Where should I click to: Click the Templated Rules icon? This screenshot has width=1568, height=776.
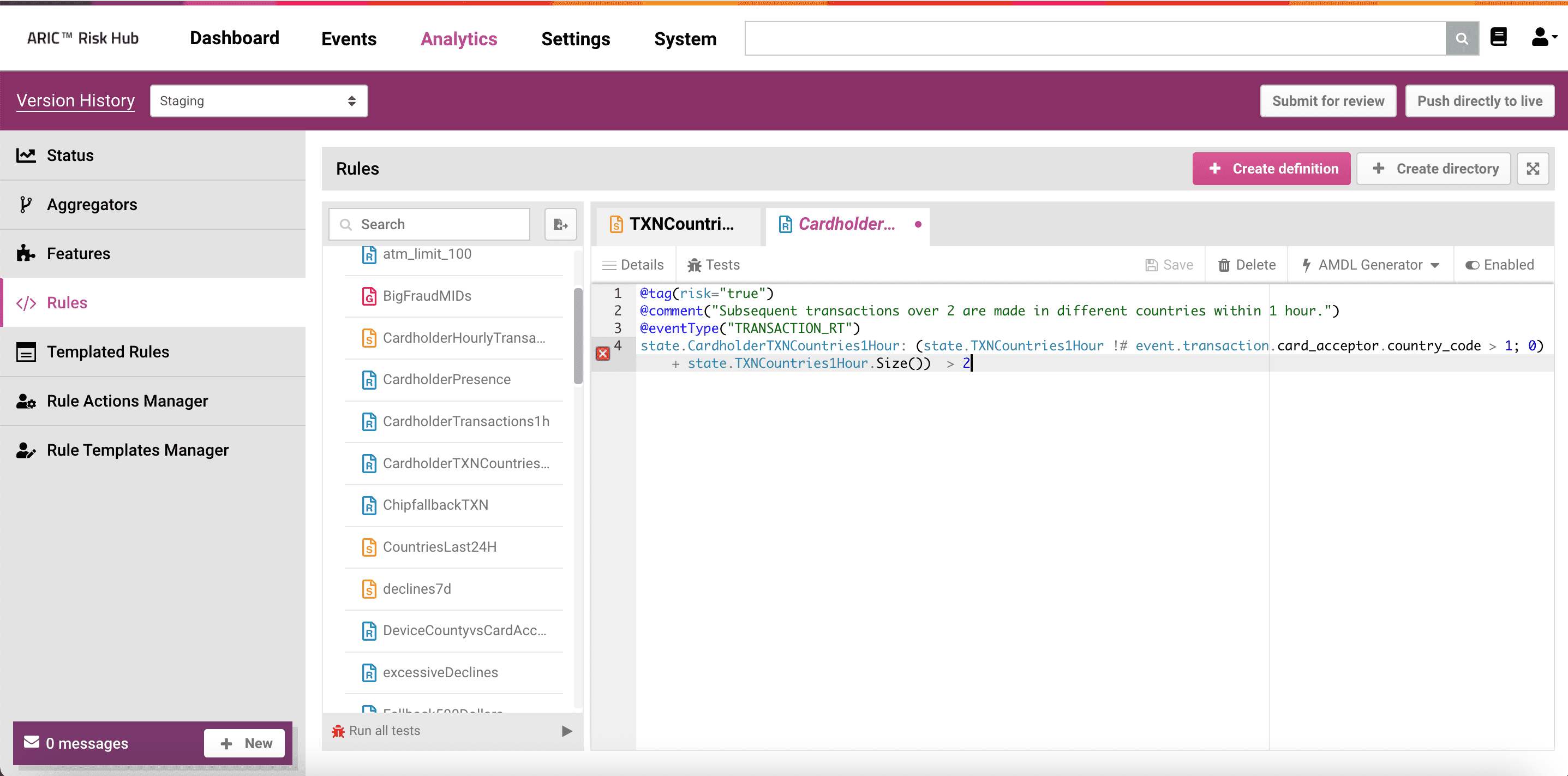26,352
